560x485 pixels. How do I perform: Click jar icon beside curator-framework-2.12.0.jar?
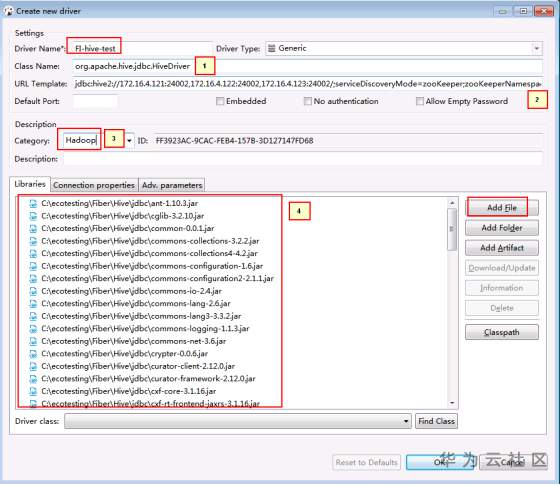click(33, 379)
